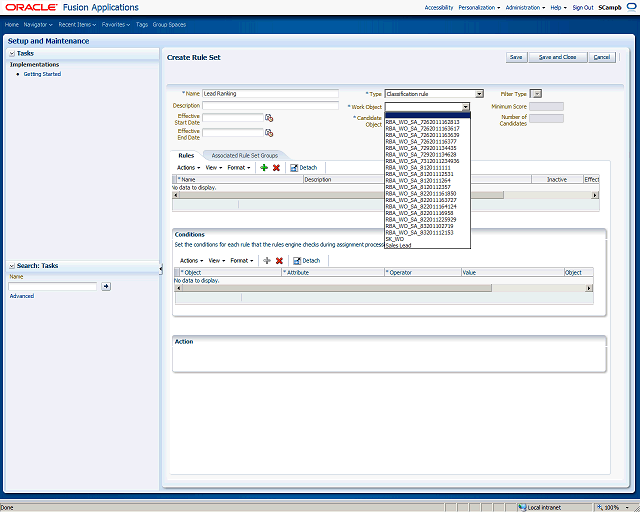Click right arrow of Conditions table scrollbar

coord(589,288)
